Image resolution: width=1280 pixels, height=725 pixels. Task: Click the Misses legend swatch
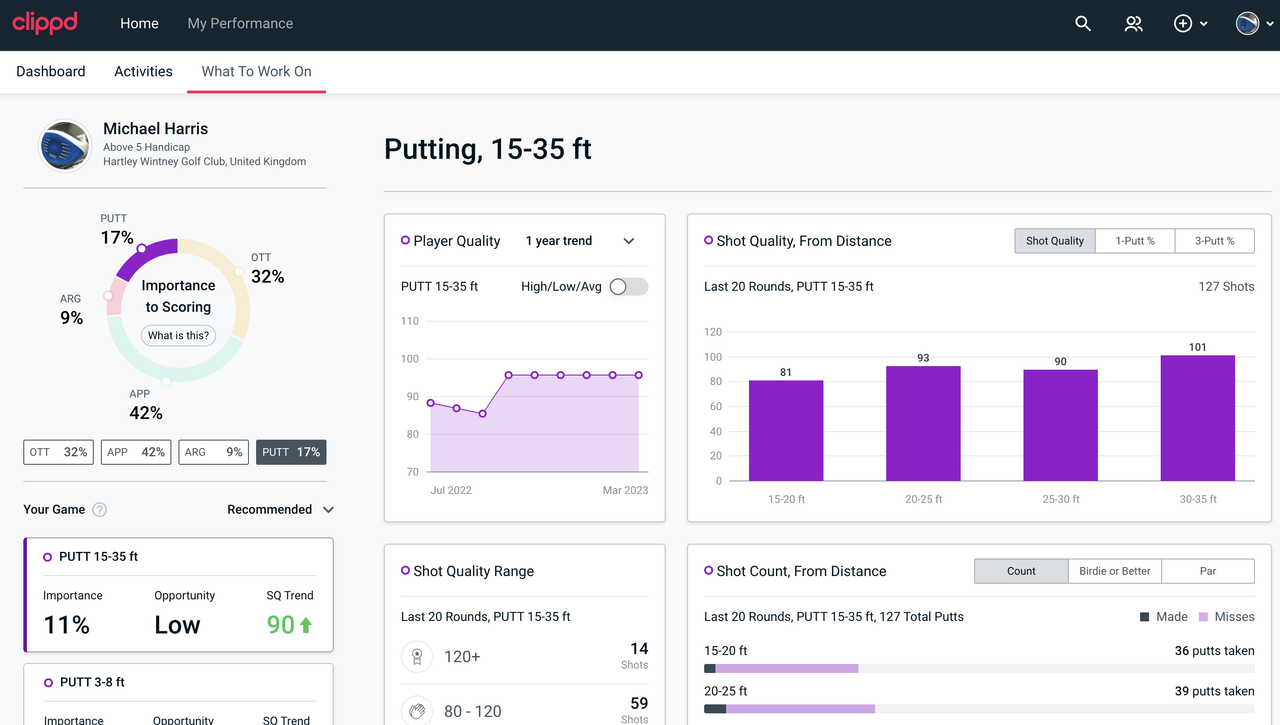click(1203, 617)
